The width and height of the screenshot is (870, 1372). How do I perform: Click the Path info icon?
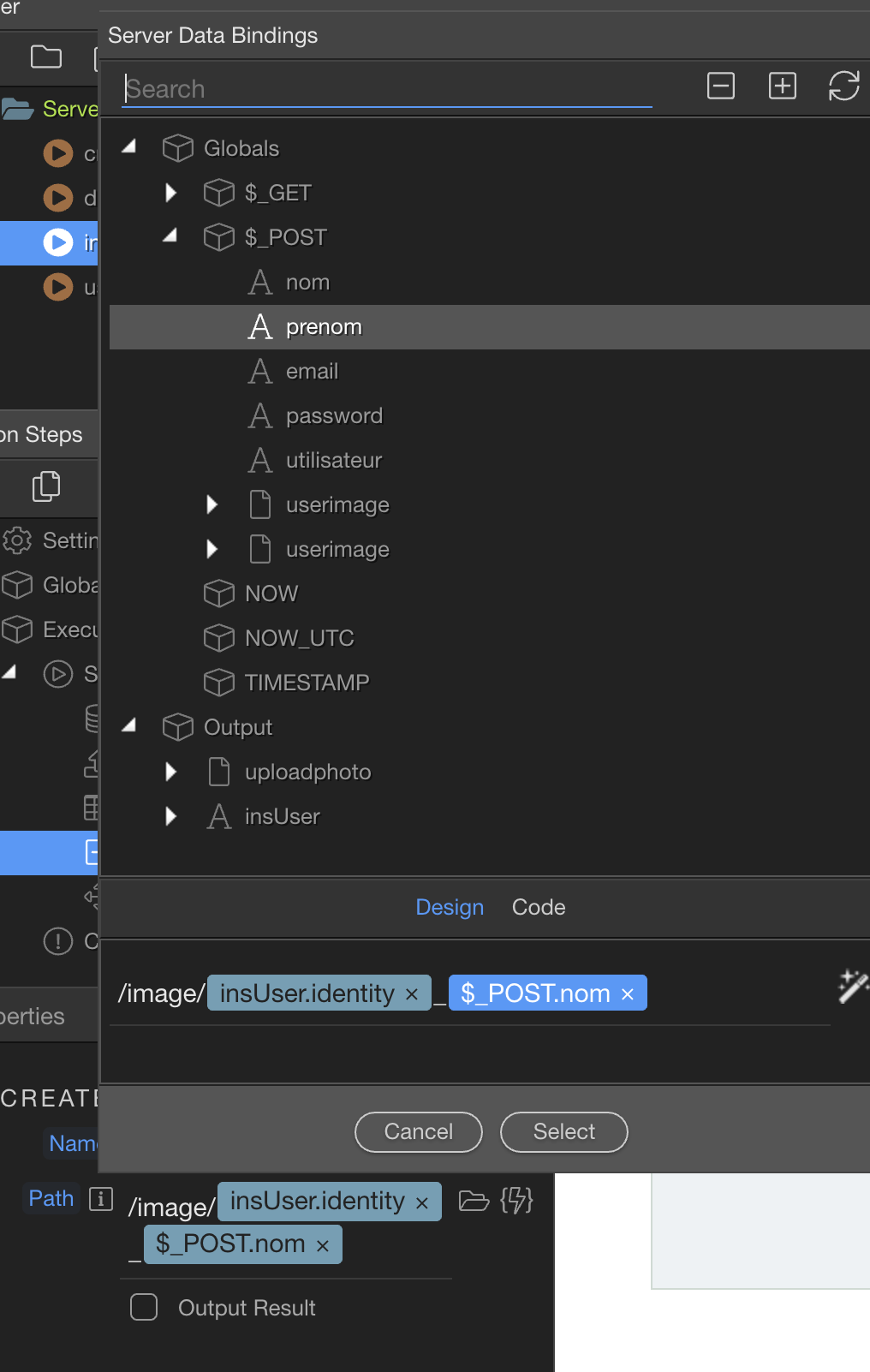click(x=101, y=1199)
